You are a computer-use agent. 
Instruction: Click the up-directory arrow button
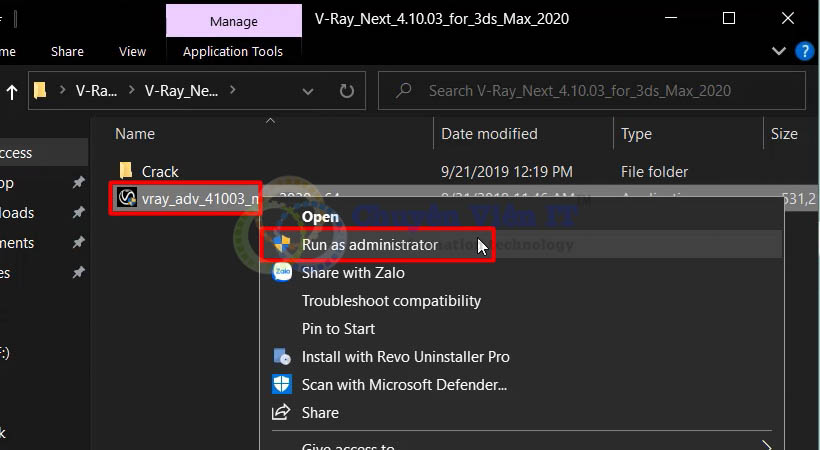12,92
